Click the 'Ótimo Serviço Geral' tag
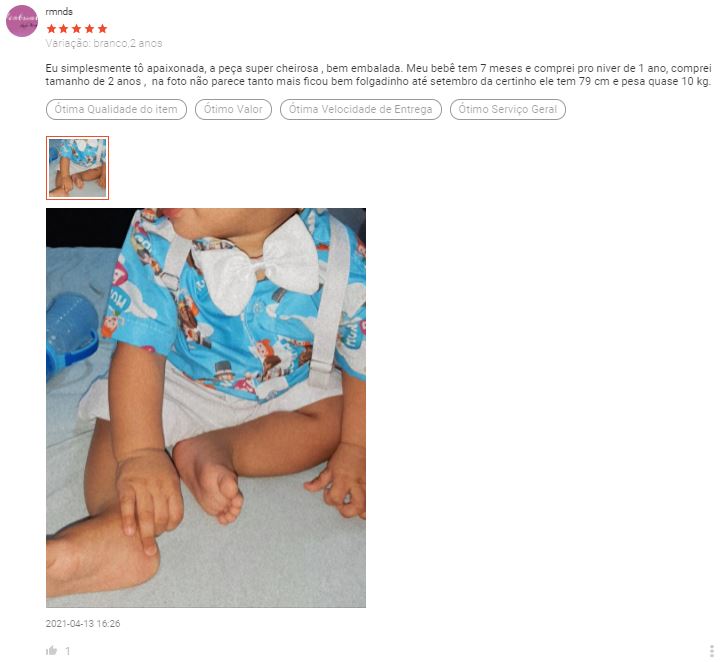 507,110
